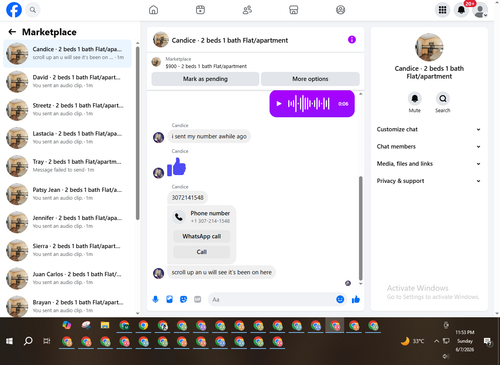This screenshot has width=500, height=365.
Task: Open the Facebook search icon
Action: click(x=33, y=10)
